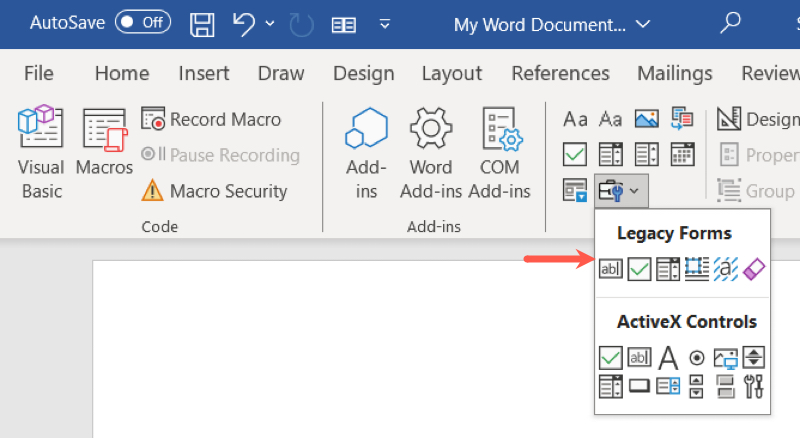The image size is (800, 438).
Task: Click the Redo icon in title bar
Action: (302, 25)
